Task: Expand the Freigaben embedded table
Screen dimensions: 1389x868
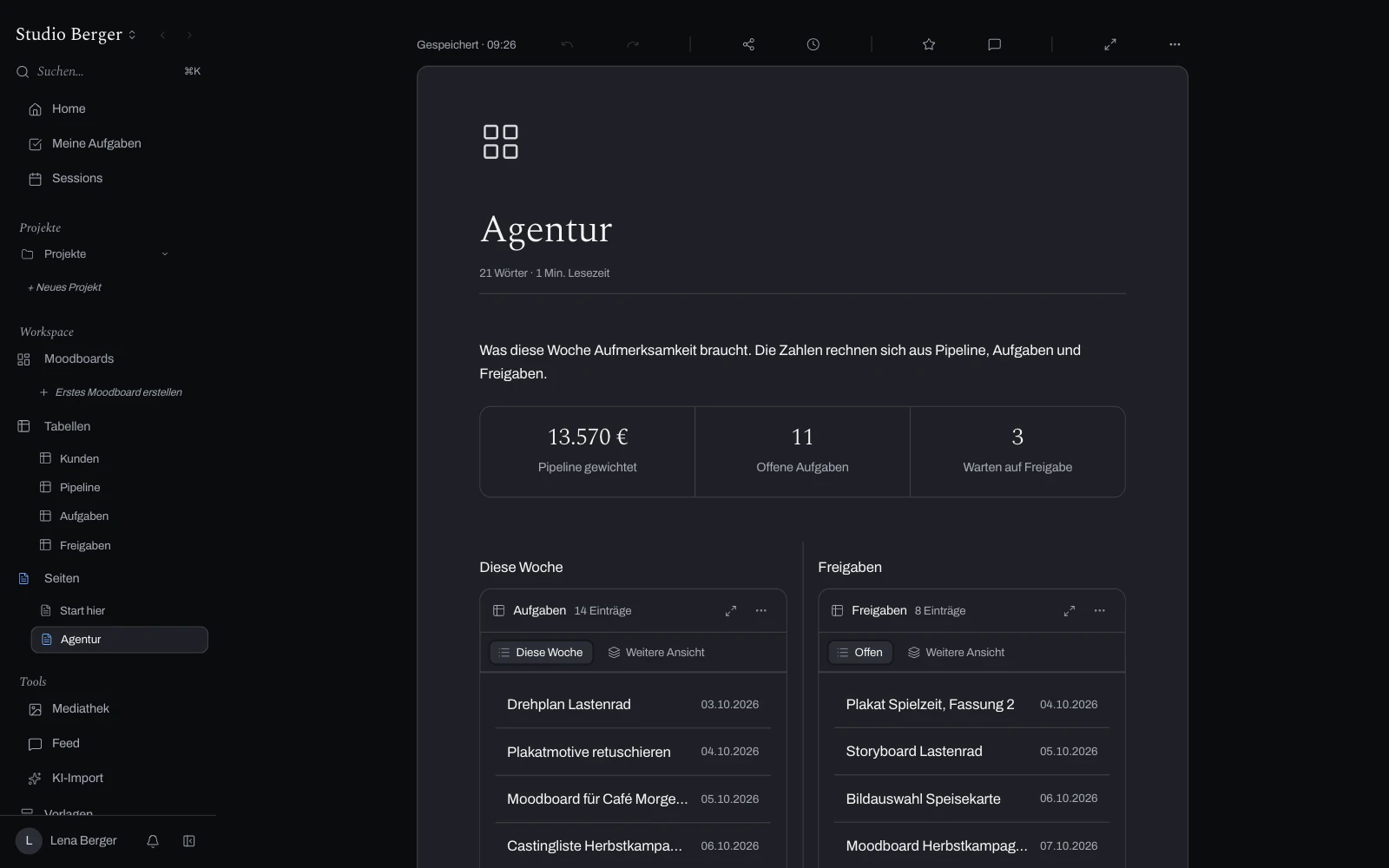Action: pos(1070,611)
